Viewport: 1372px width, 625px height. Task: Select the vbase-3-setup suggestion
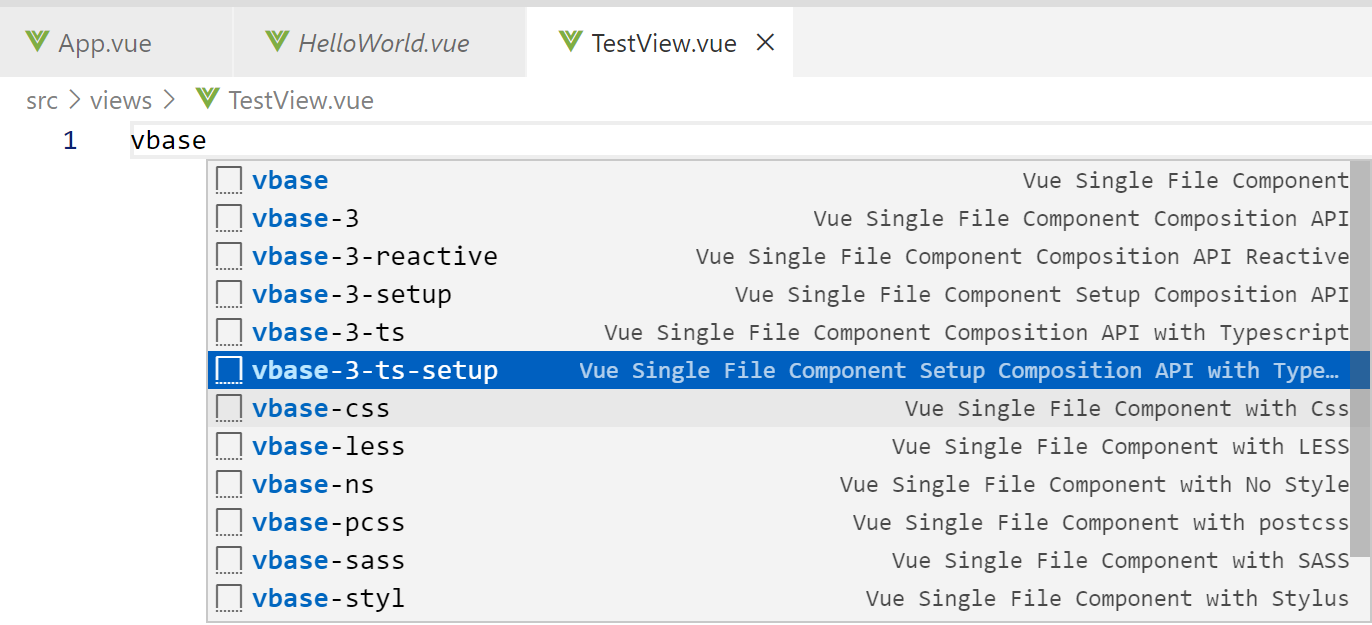pyautogui.click(x=351, y=295)
